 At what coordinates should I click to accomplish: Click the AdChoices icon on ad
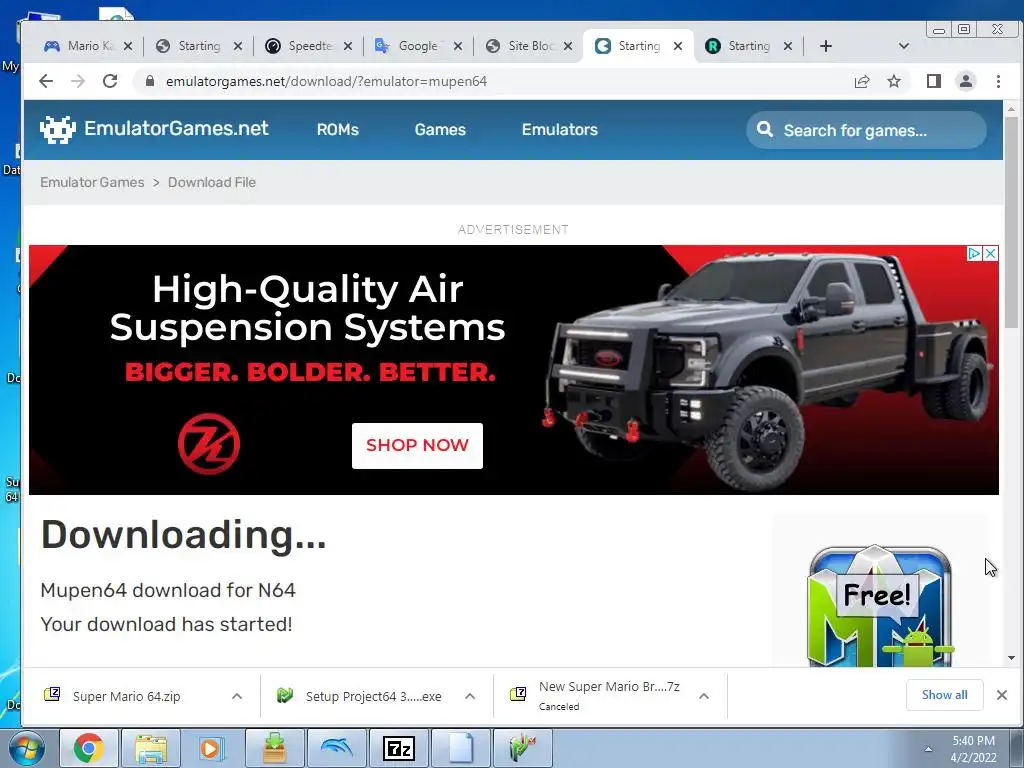pyautogui.click(x=974, y=253)
